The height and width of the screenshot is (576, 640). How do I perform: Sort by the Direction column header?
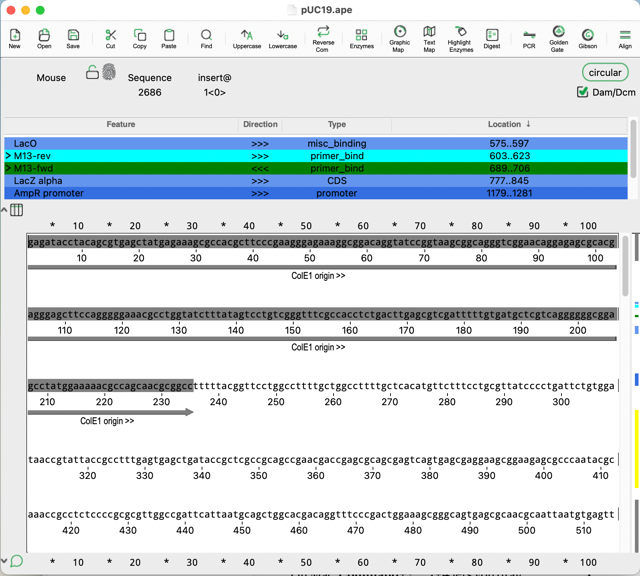[x=260, y=124]
